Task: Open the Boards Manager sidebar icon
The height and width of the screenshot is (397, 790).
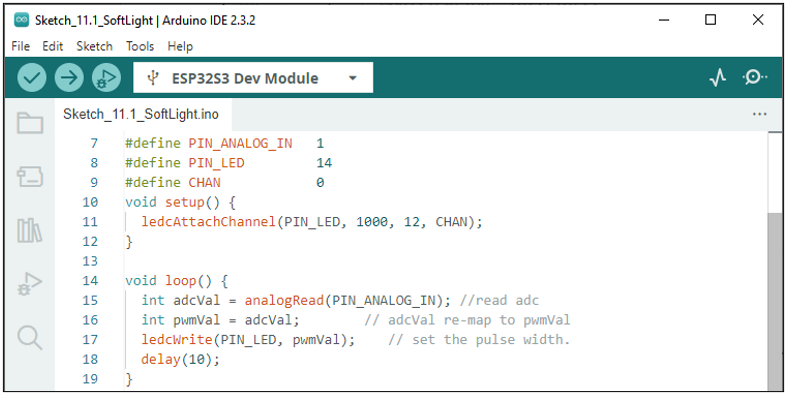Action: 30,177
